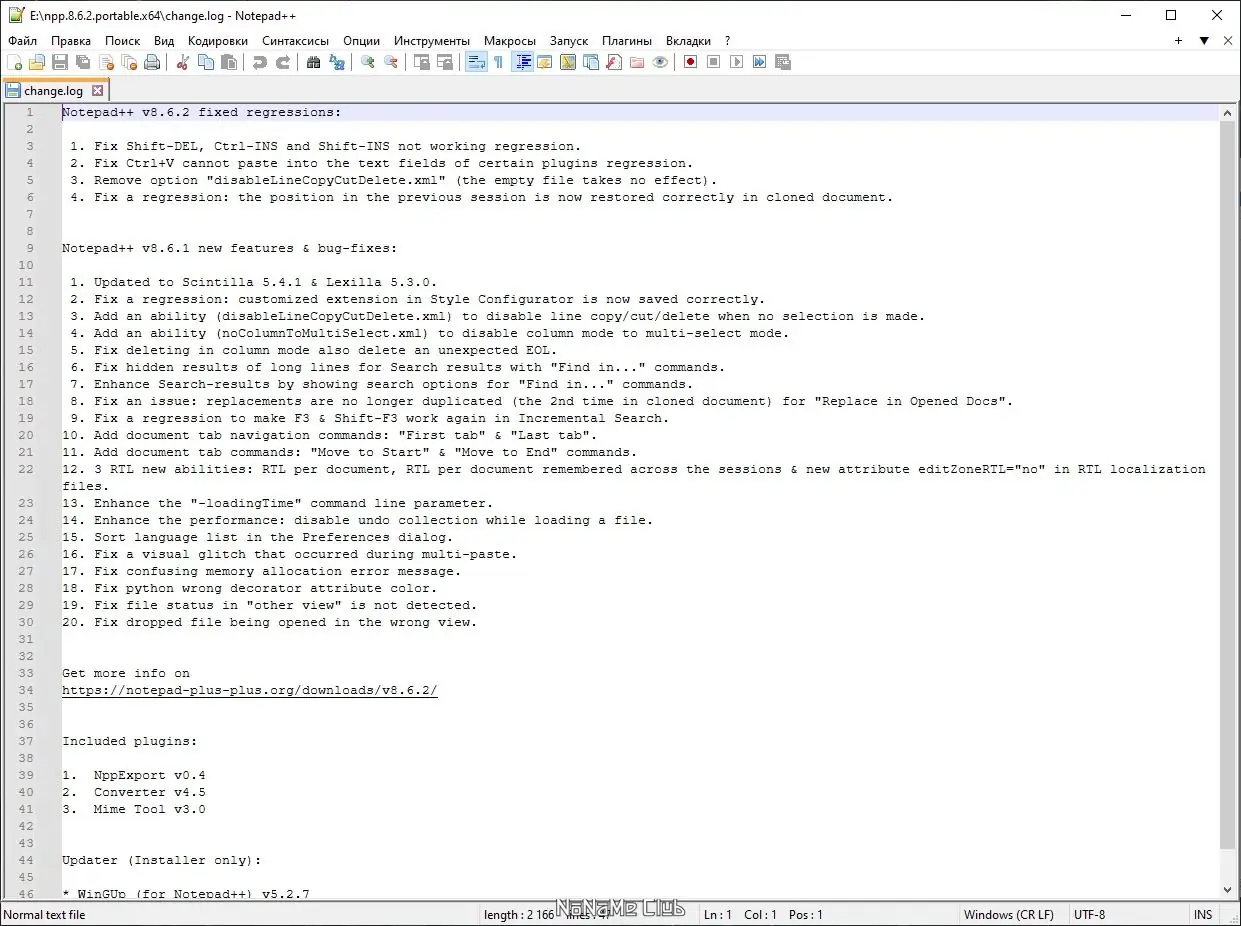Click the Save All toolbar icon
Viewport: 1241px width, 926px height.
(x=83, y=62)
